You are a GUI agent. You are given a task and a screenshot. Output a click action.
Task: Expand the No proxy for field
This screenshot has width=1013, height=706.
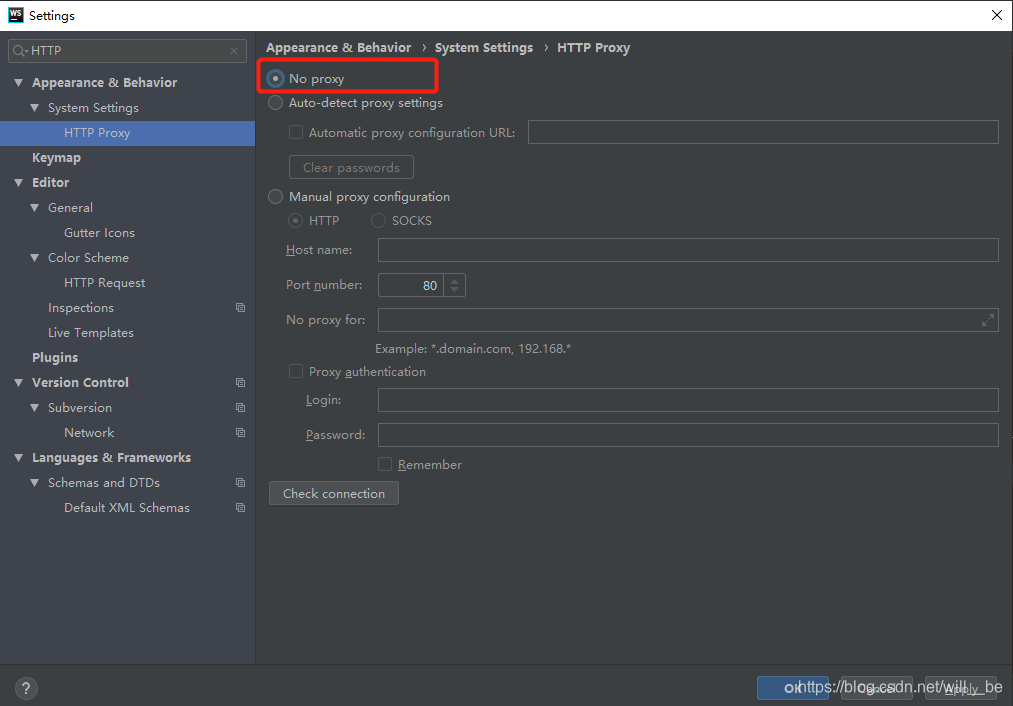click(988, 320)
